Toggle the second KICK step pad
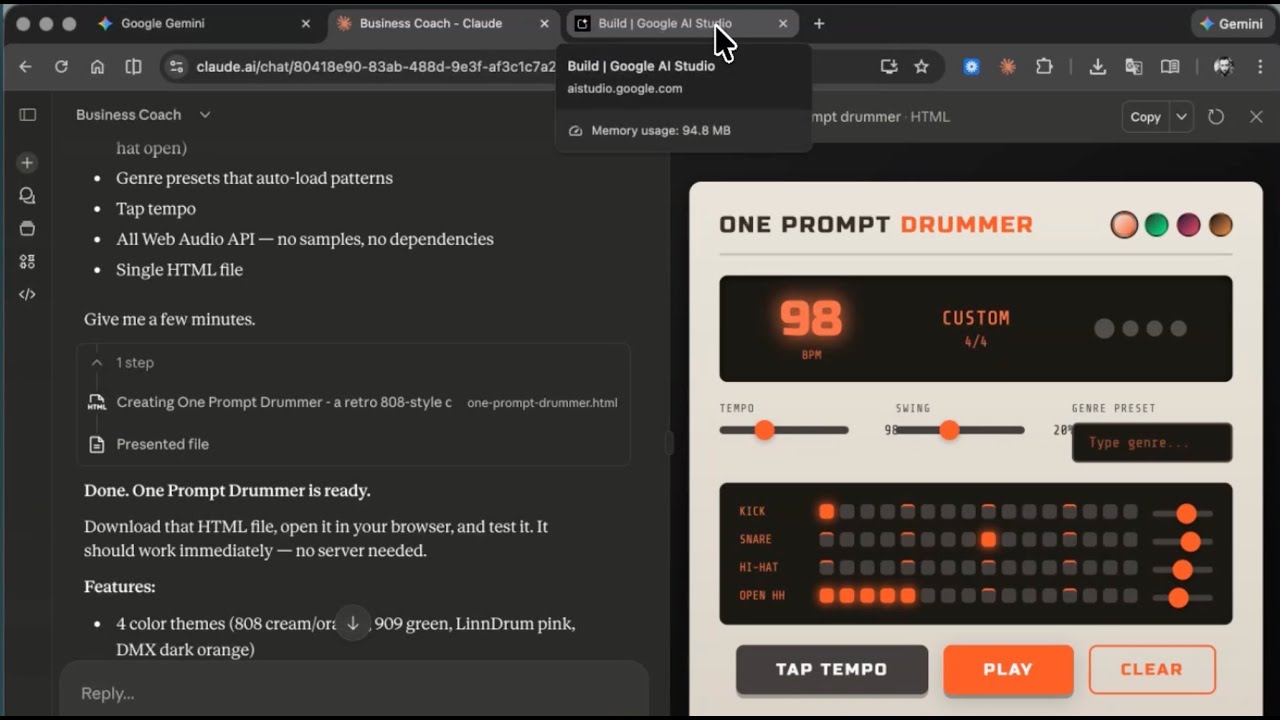This screenshot has height=720, width=1280. click(847, 511)
